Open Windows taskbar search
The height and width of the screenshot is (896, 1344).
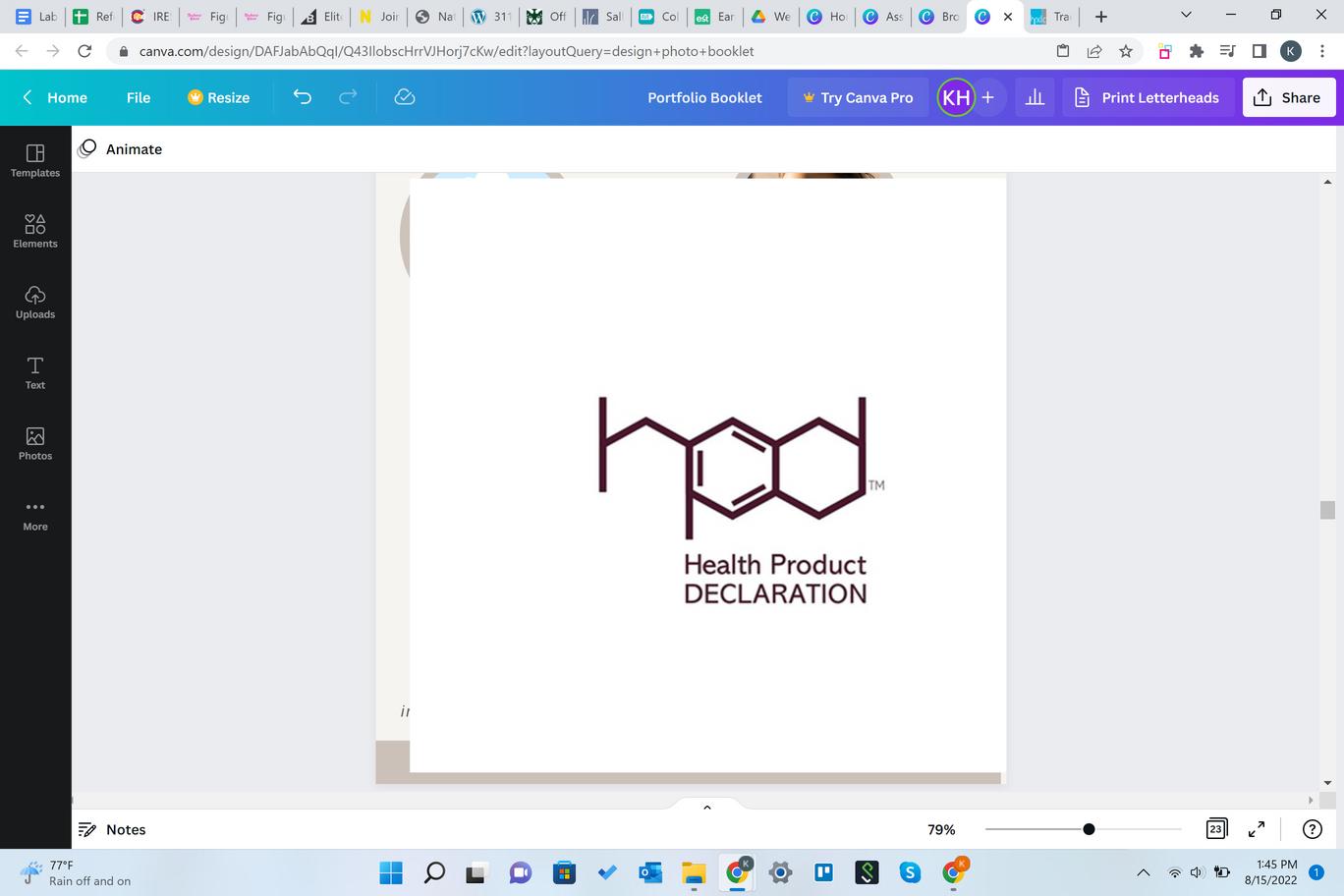click(434, 872)
